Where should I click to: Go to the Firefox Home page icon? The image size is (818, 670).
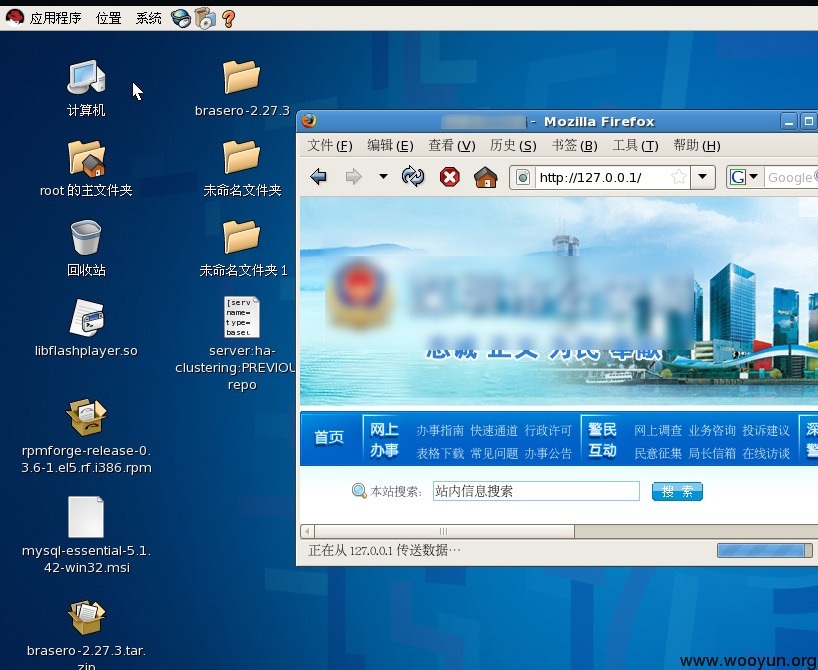coord(485,177)
